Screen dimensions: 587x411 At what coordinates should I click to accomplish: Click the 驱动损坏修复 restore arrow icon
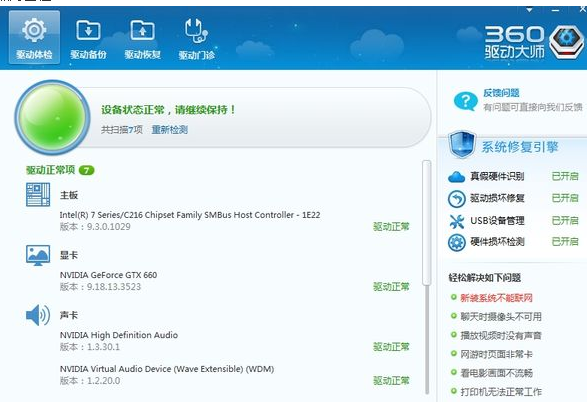tap(456, 198)
